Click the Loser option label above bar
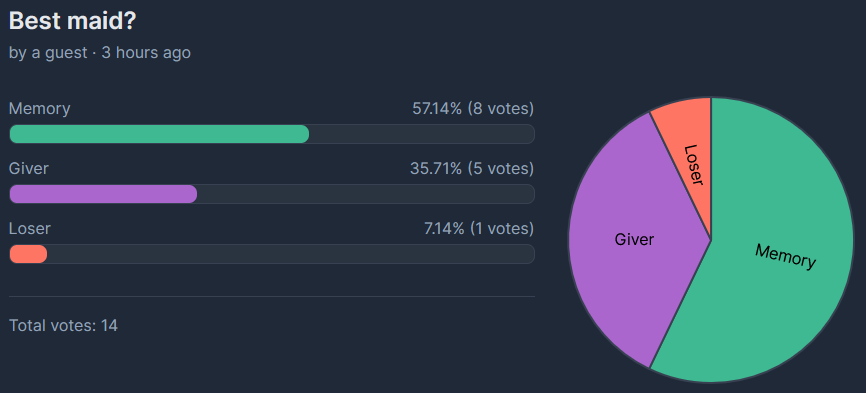 pyautogui.click(x=30, y=229)
